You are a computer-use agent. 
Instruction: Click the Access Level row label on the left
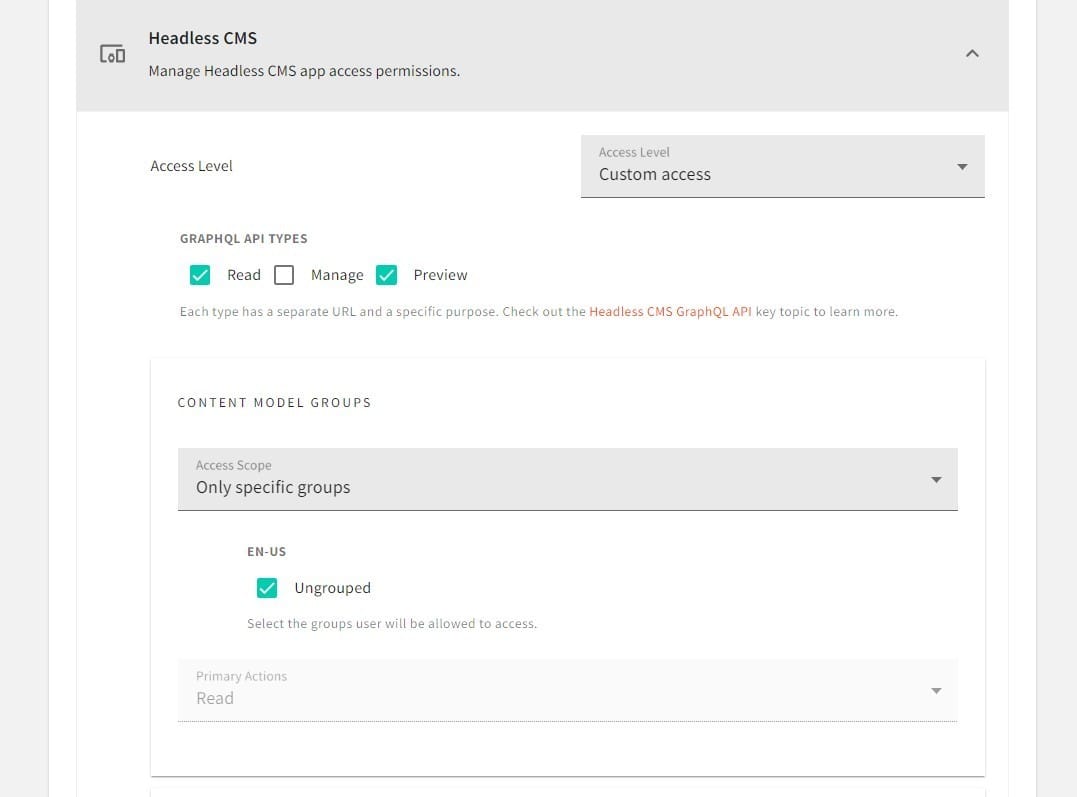click(x=191, y=166)
